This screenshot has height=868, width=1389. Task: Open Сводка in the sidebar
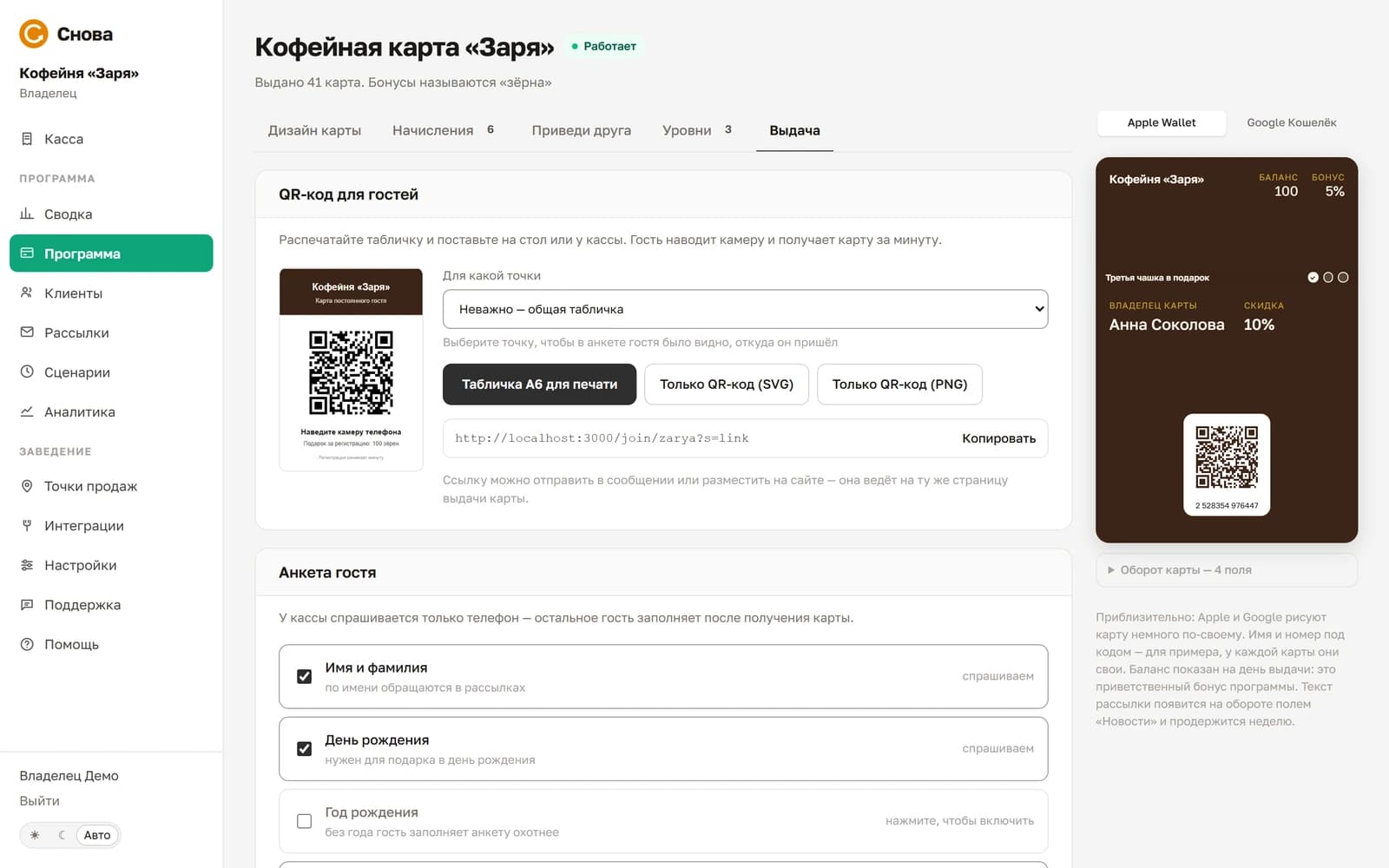[x=111, y=214]
